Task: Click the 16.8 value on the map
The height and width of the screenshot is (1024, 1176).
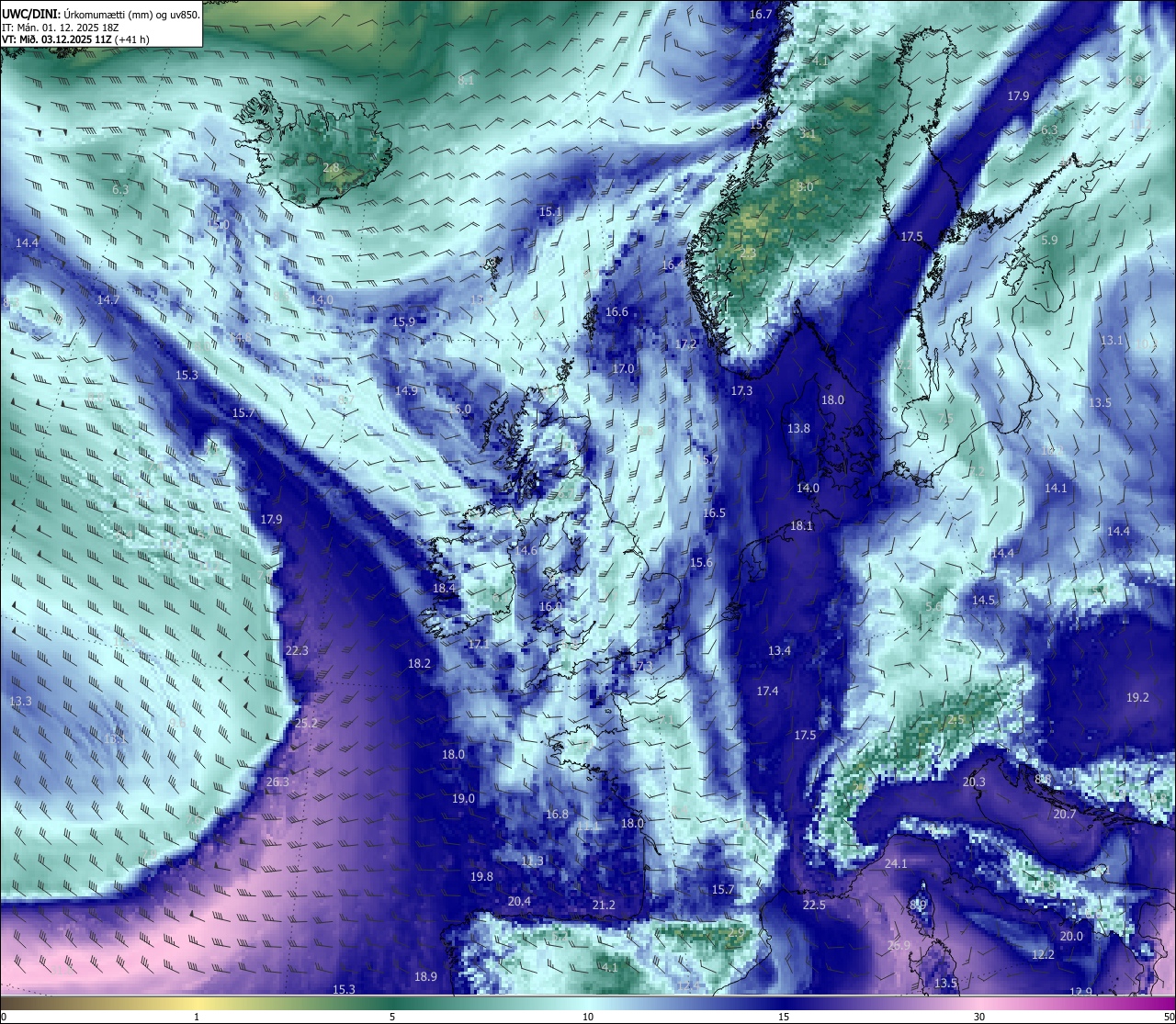Action: coord(557,816)
